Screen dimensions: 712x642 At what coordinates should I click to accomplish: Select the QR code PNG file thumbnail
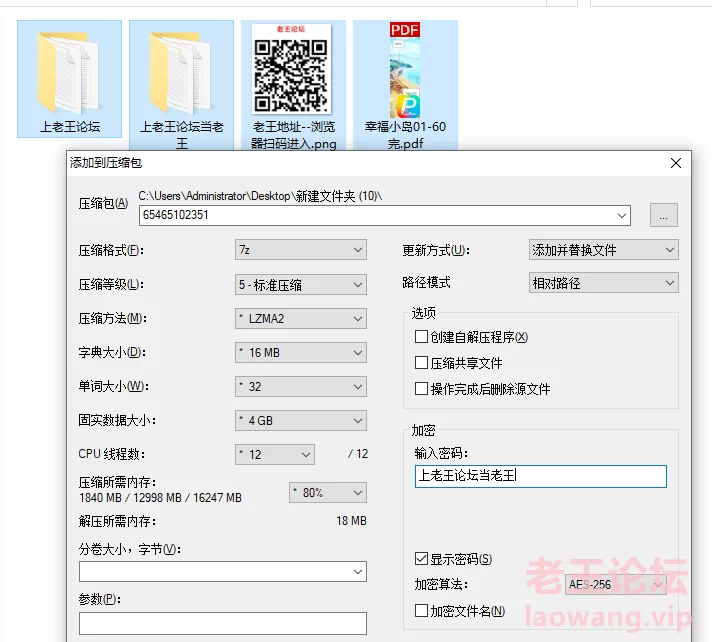click(291, 69)
